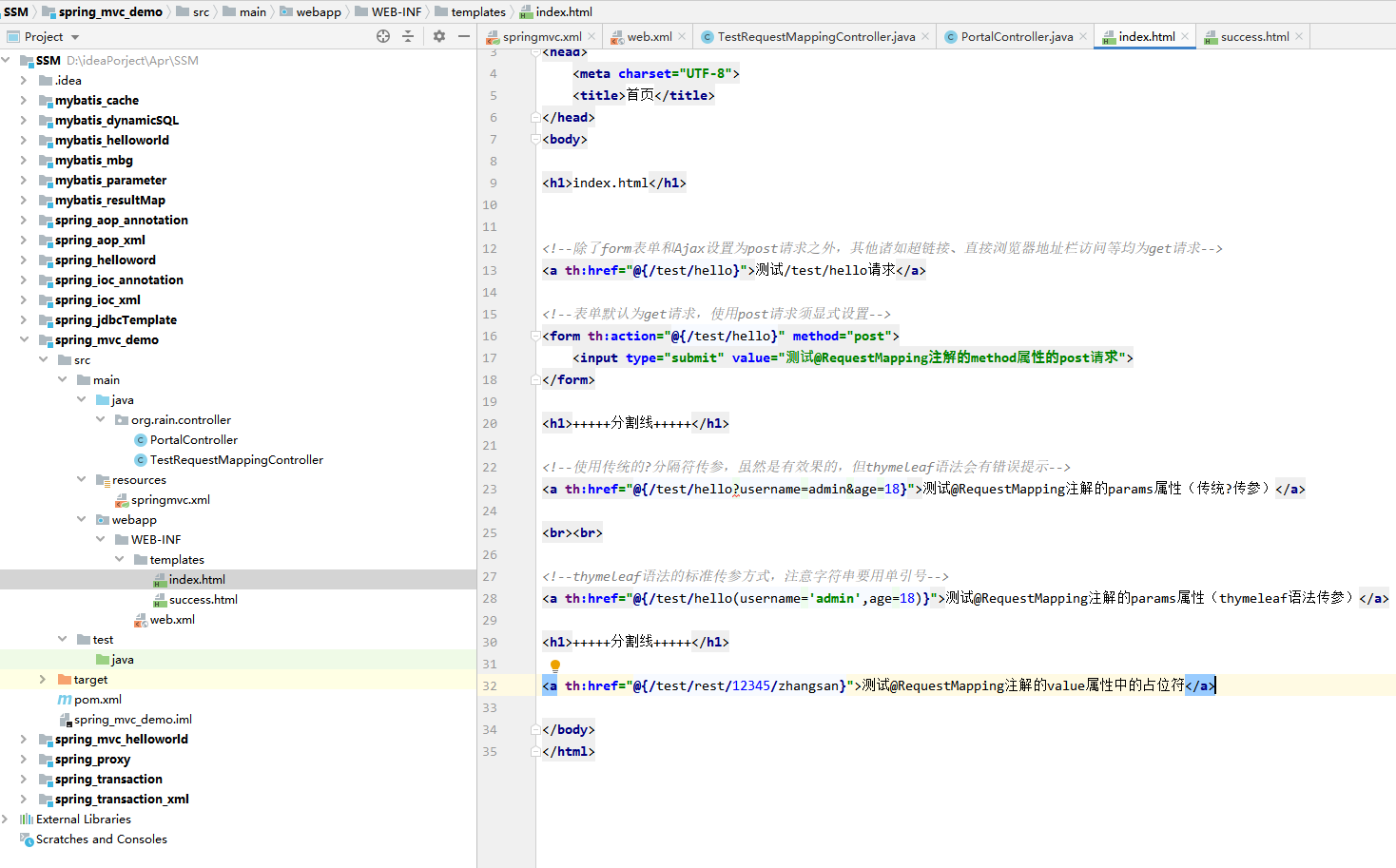Collapse the src folder arrow

(43, 359)
